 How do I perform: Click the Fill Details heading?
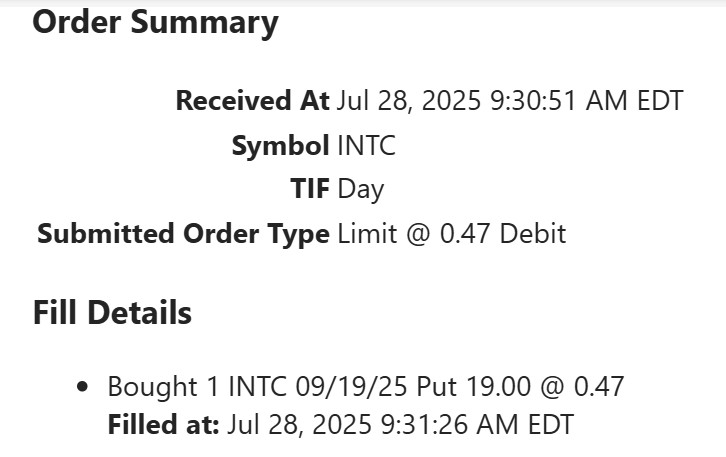coord(112,313)
